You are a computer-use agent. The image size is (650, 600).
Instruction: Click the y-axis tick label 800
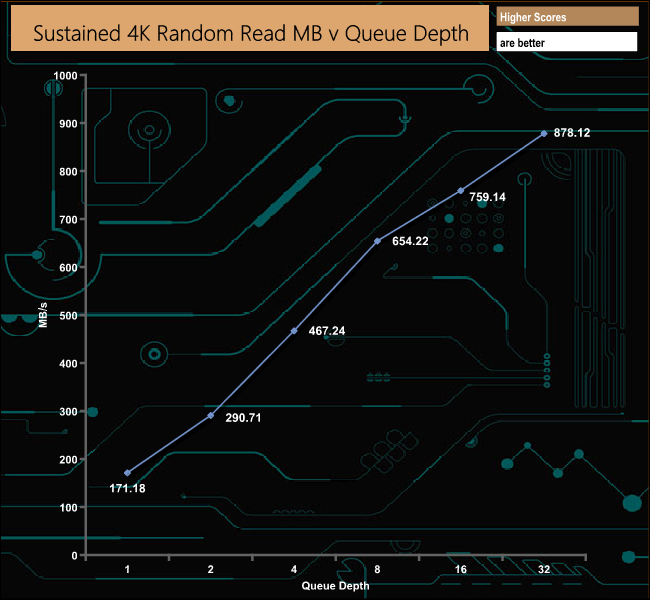pos(68,172)
